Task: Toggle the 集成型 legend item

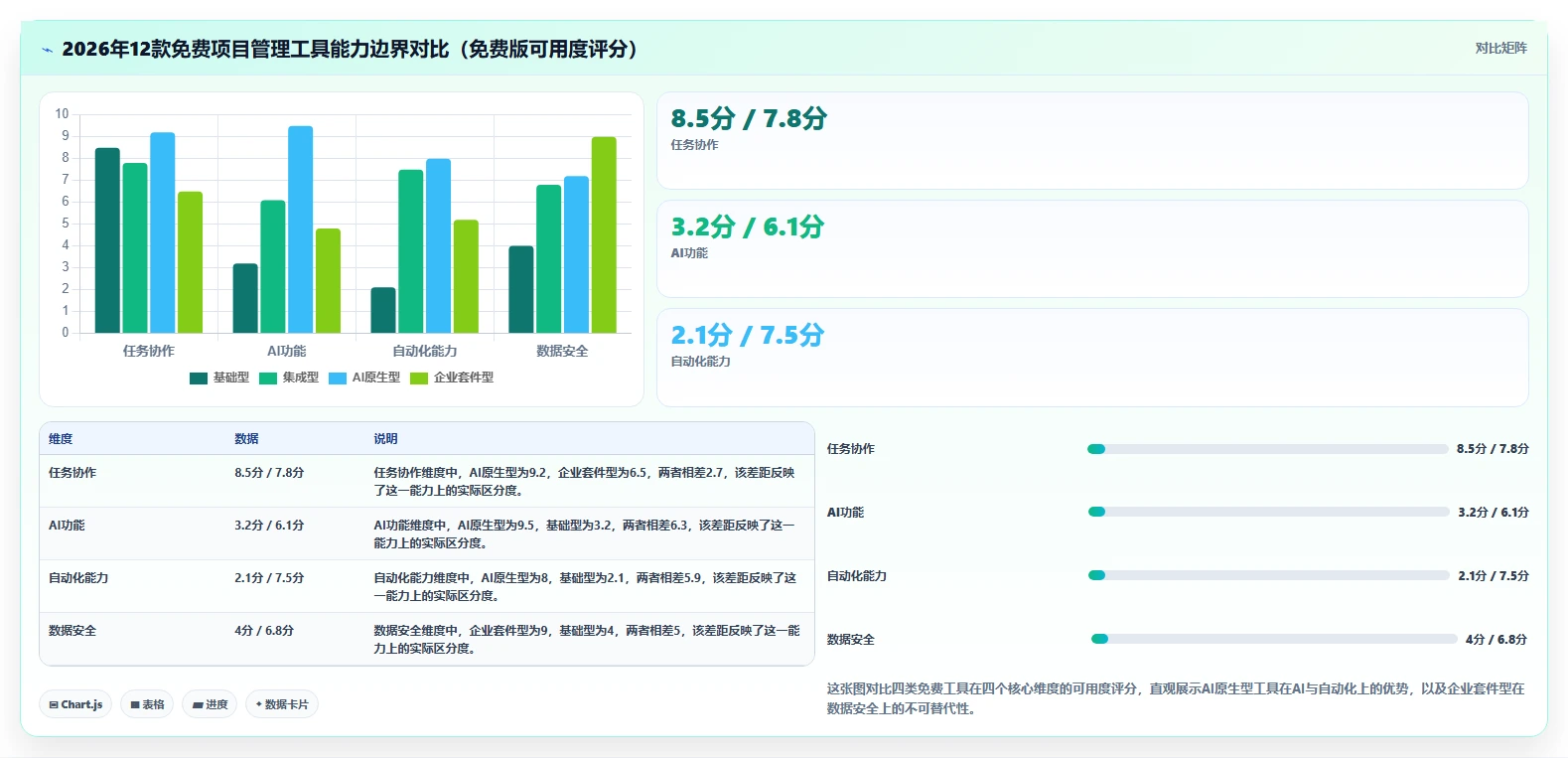Action: pos(289,378)
